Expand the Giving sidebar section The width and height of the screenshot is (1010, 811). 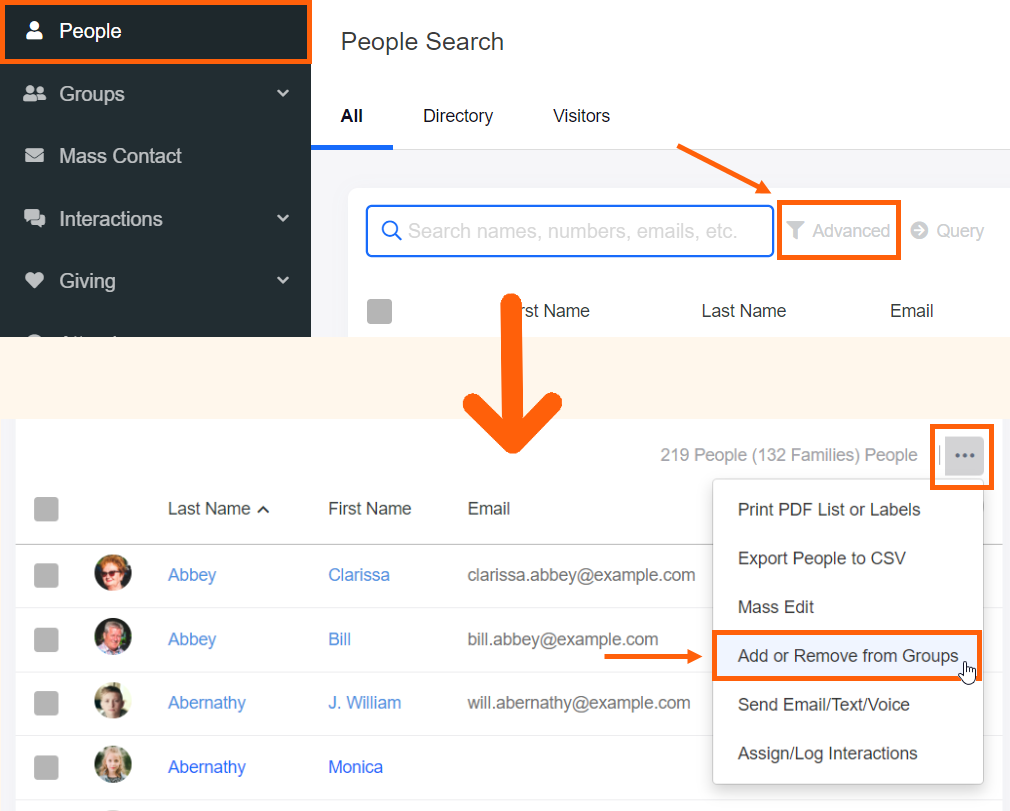[283, 281]
